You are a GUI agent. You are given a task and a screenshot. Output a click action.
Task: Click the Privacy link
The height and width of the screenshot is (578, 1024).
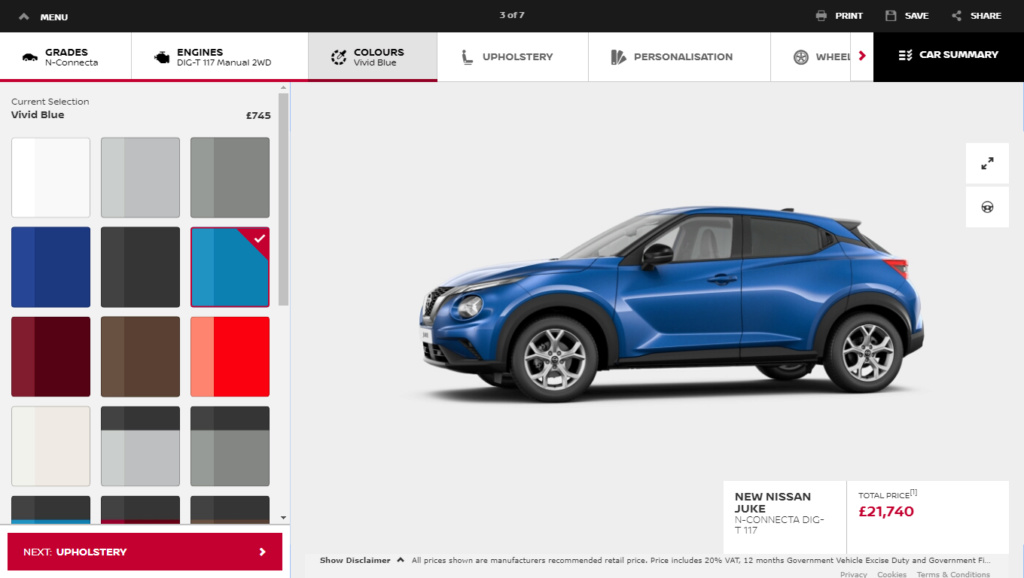pos(854,574)
